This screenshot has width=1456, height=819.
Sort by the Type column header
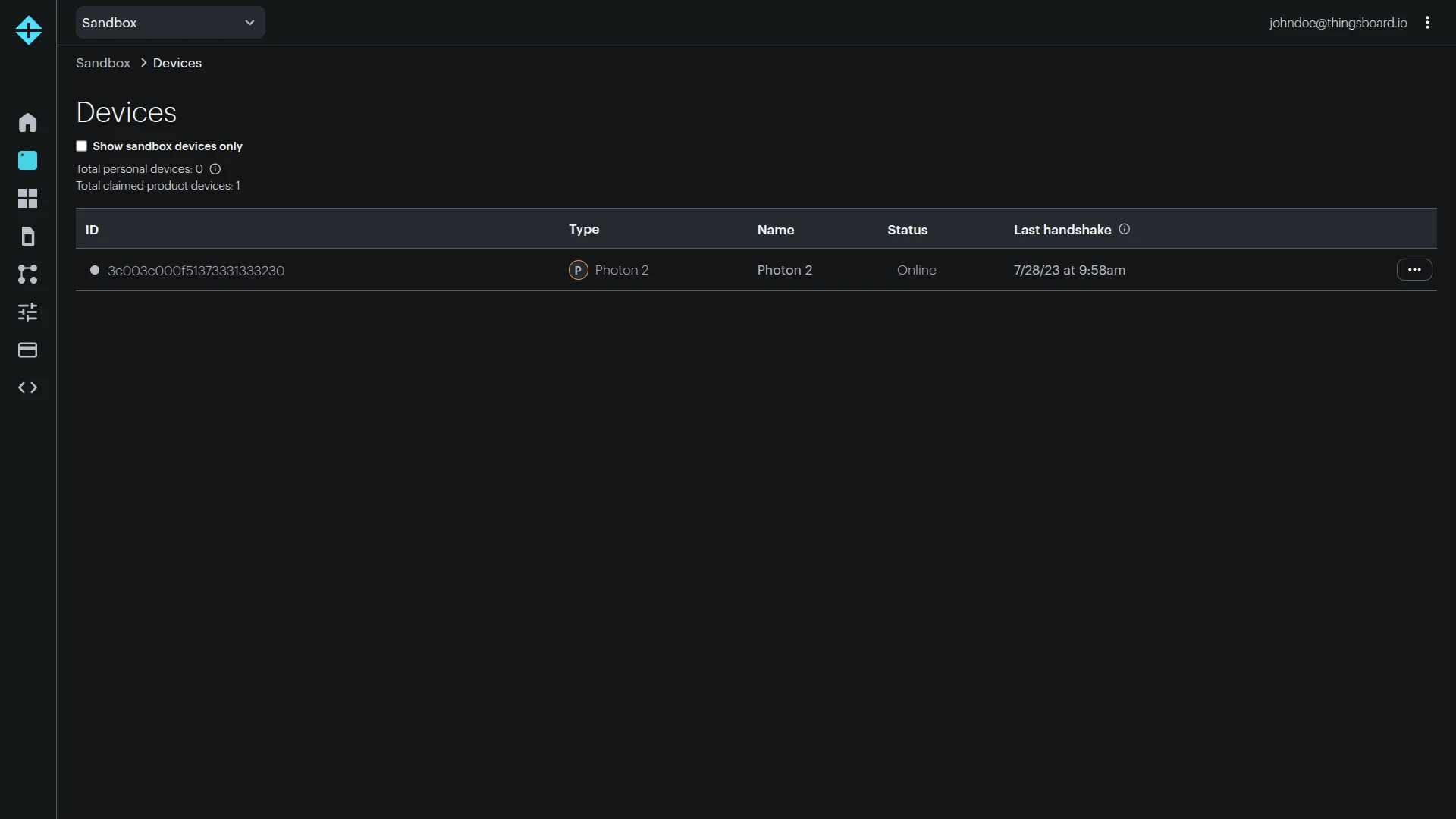pyautogui.click(x=584, y=229)
